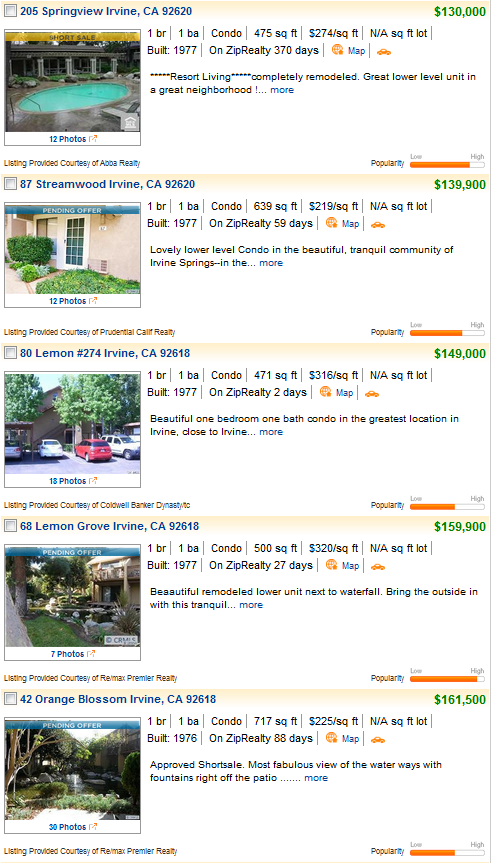Image resolution: width=496 pixels, height=863 pixels.
Task: Open external photos icon beside 18 Photos
Action: point(93,481)
